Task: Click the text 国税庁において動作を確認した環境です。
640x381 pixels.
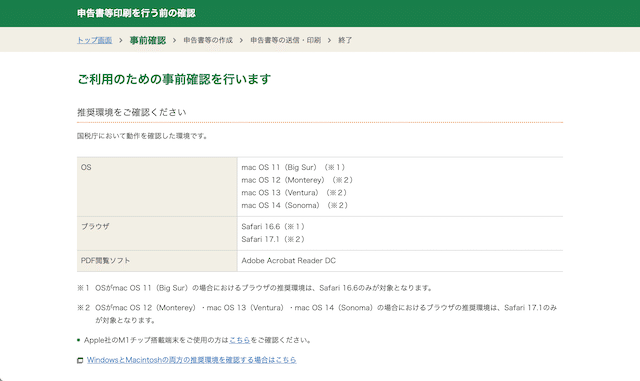Action: point(142,136)
